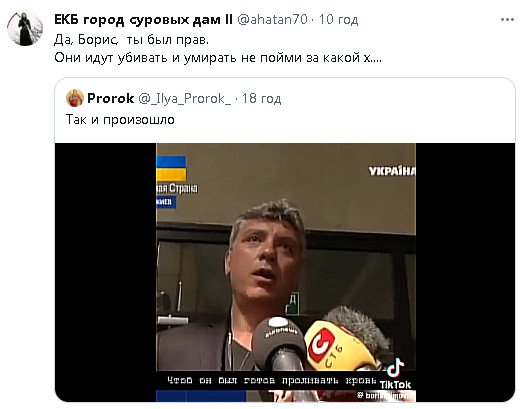Click the Страна label under the flag
522x409 pixels.
[177, 188]
